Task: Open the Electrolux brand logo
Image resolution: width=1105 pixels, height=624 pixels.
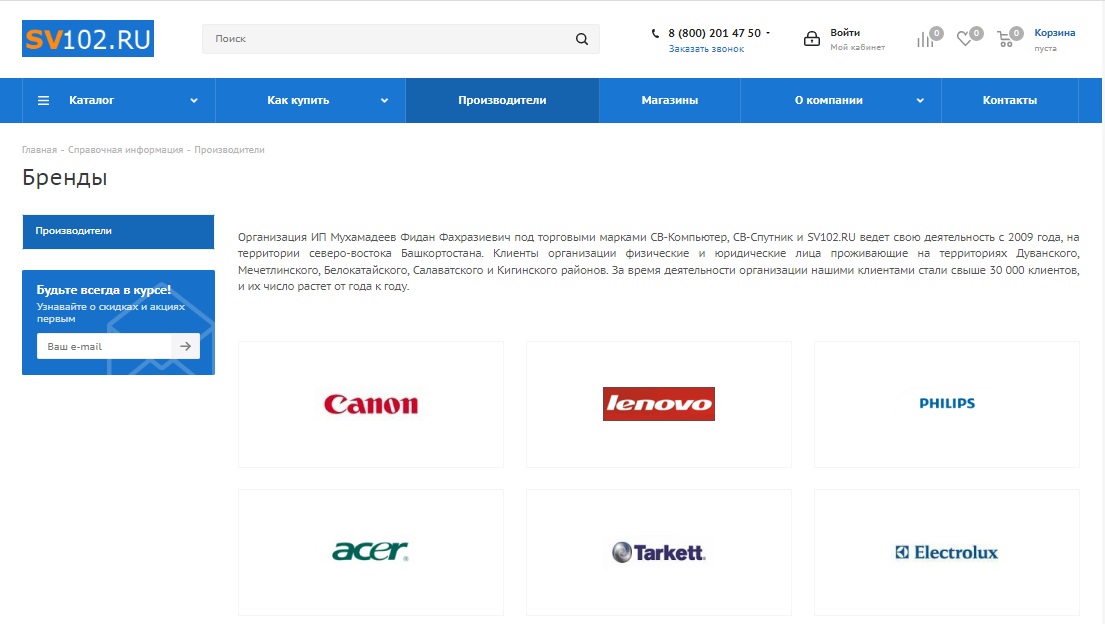Action: pos(947,552)
